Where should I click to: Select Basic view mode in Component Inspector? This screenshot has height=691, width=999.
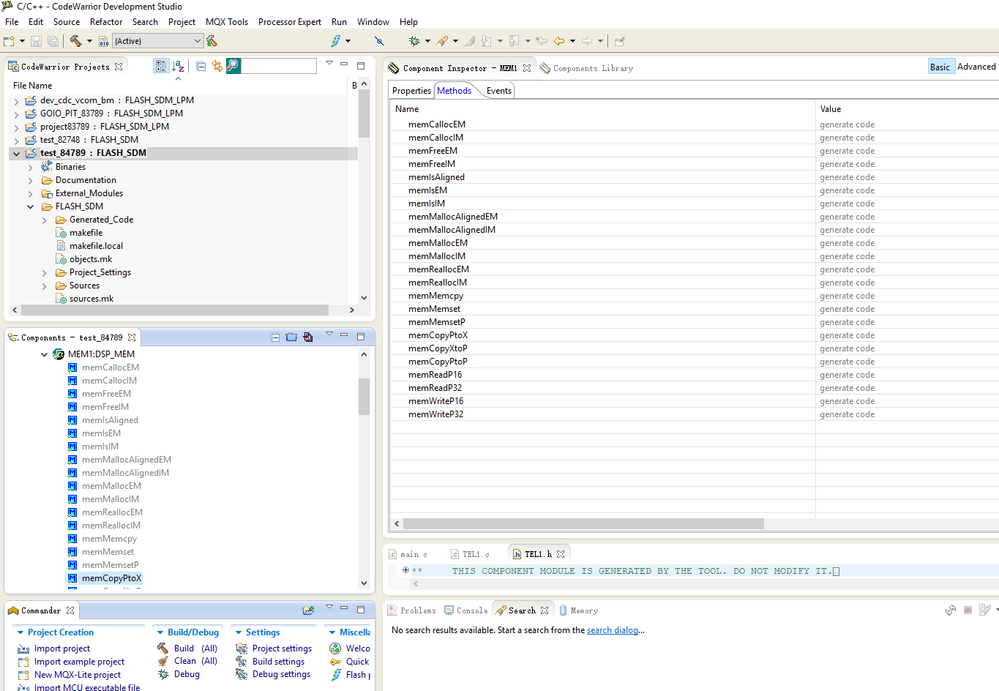pyautogui.click(x=940, y=67)
